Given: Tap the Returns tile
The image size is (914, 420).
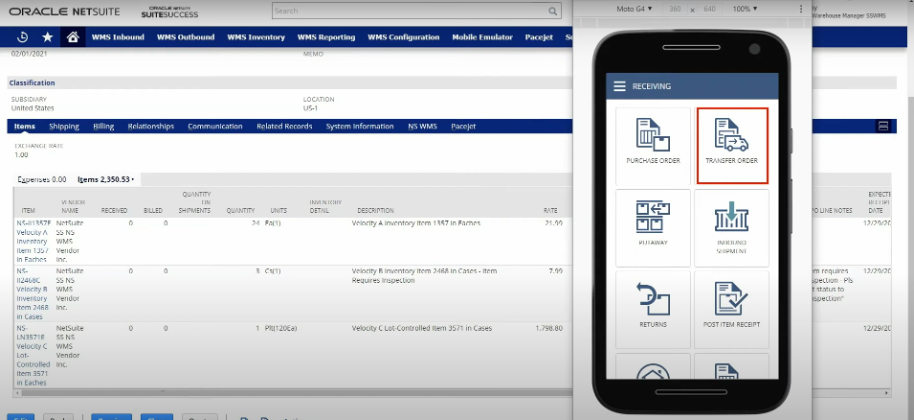Looking at the screenshot, I should tap(653, 309).
